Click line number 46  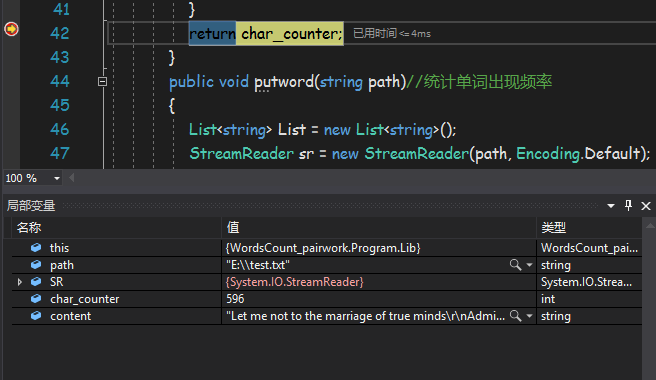coord(59,129)
